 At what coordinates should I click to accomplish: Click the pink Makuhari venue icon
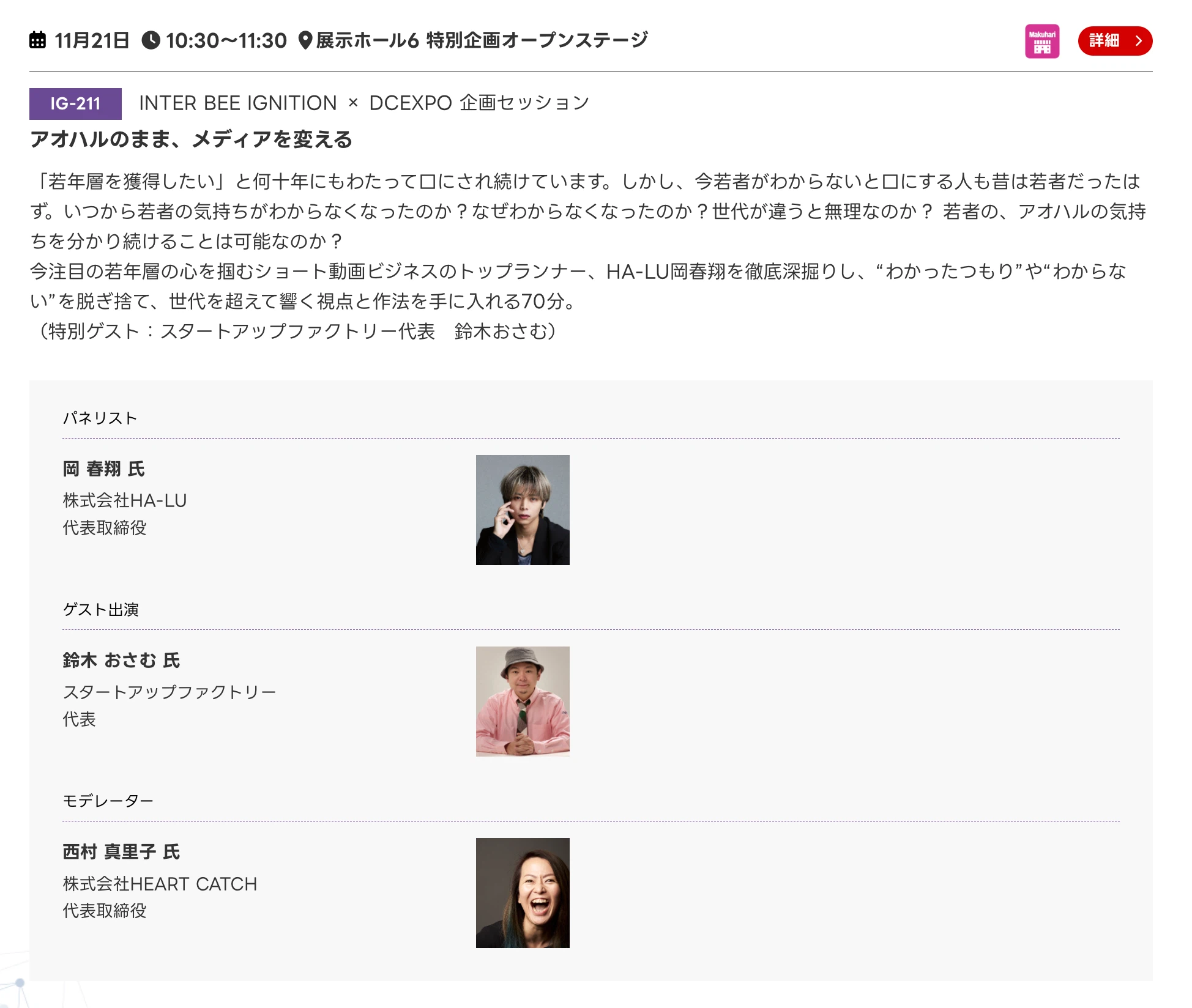[1041, 41]
